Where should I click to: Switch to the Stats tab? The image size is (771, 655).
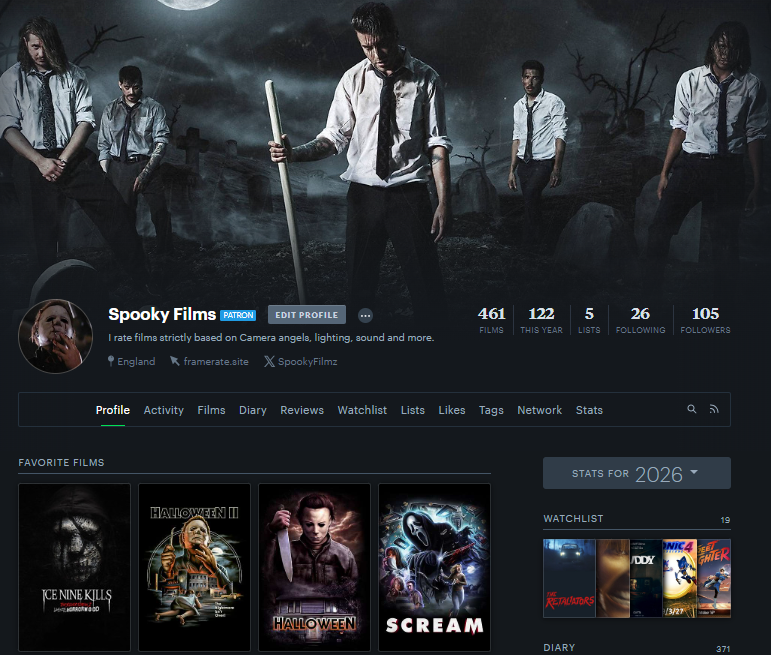[x=589, y=410]
